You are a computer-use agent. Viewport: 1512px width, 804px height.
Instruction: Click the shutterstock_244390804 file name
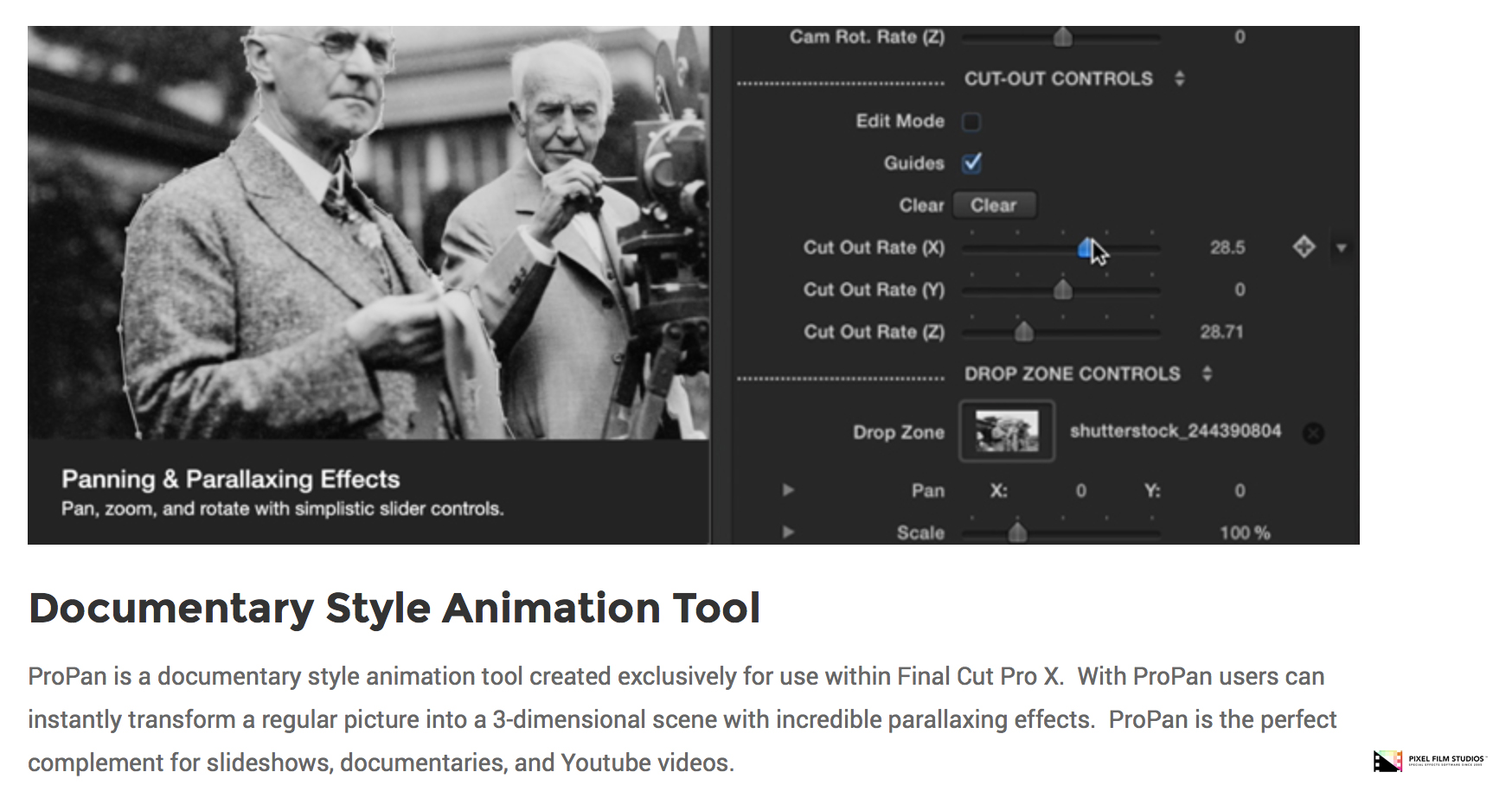point(1176,431)
